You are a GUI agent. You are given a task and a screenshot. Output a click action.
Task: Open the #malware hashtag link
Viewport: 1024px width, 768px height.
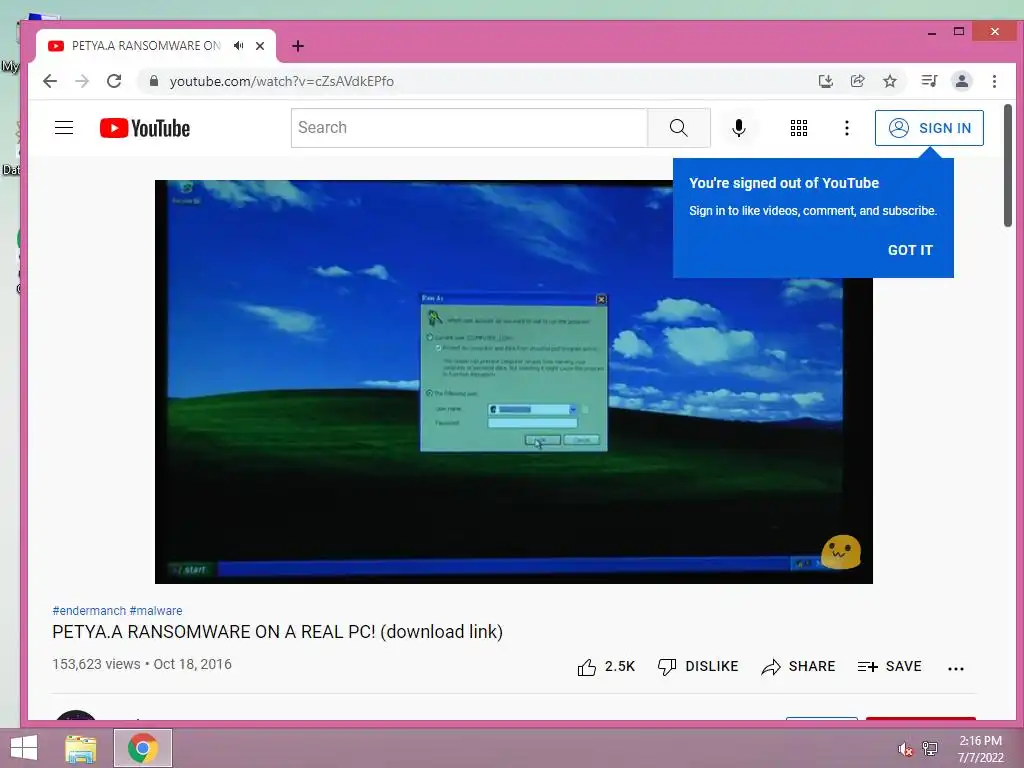(155, 611)
